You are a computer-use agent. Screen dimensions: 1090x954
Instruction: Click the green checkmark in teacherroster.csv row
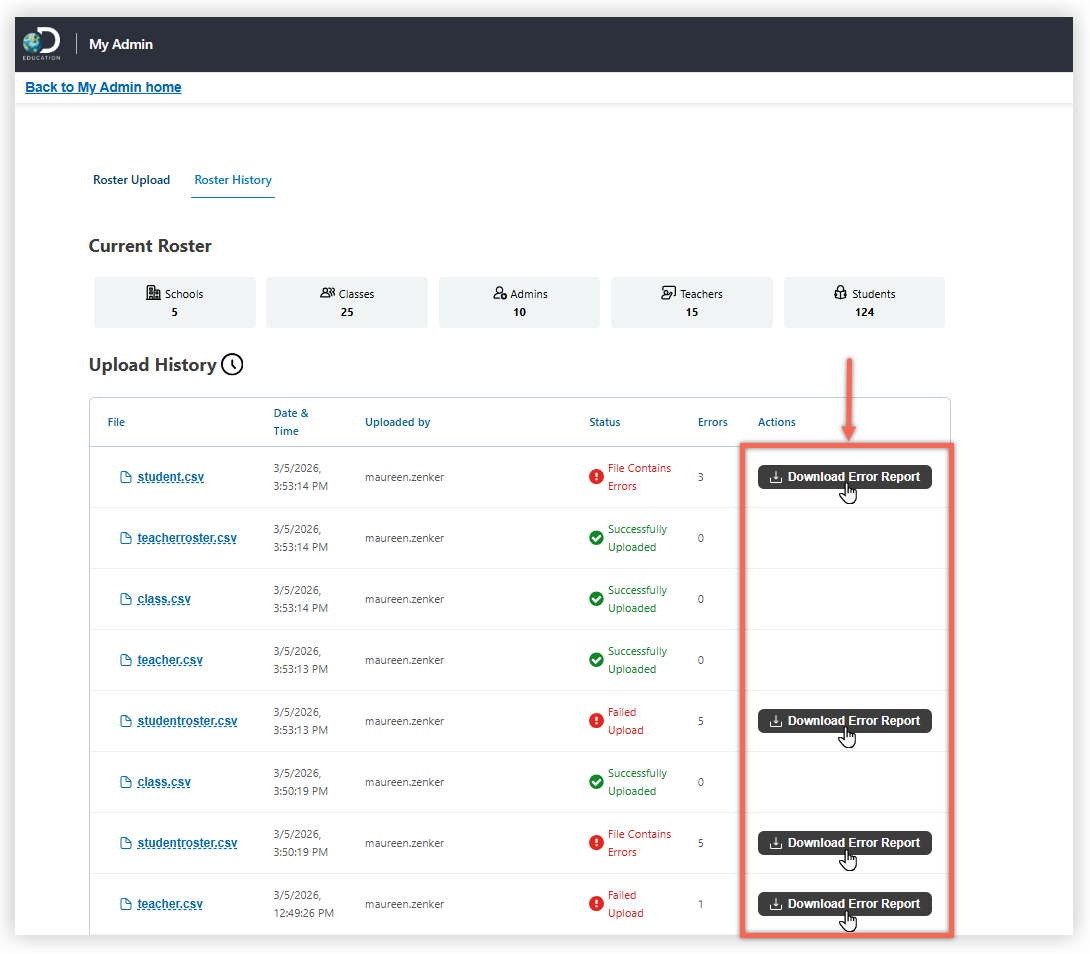click(x=596, y=538)
